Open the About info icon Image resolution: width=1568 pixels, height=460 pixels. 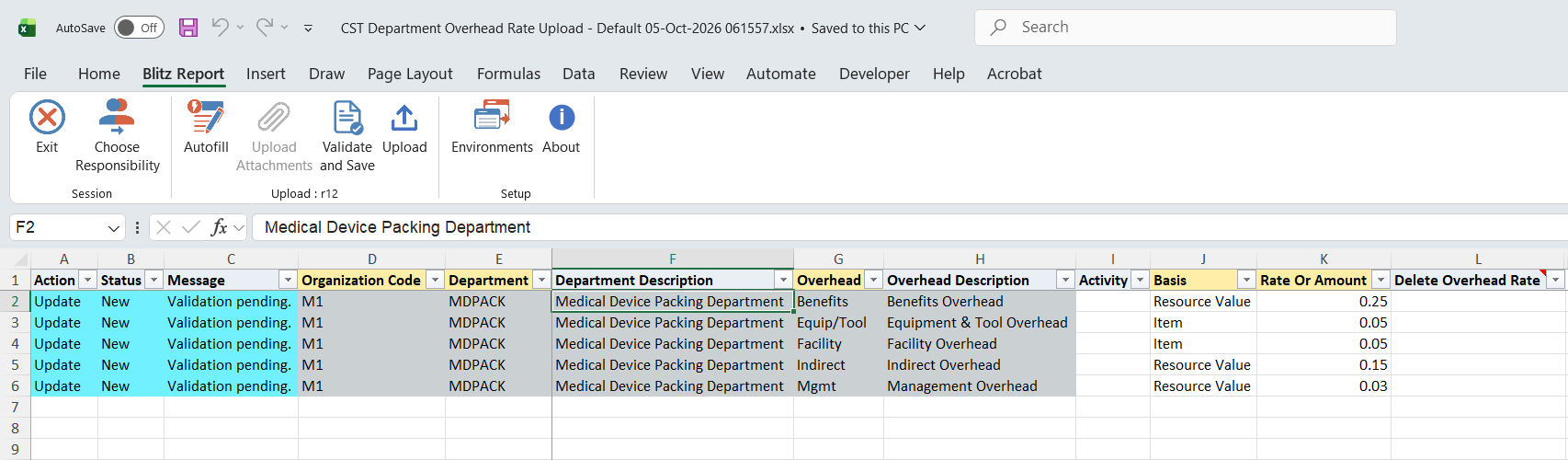coord(562,118)
